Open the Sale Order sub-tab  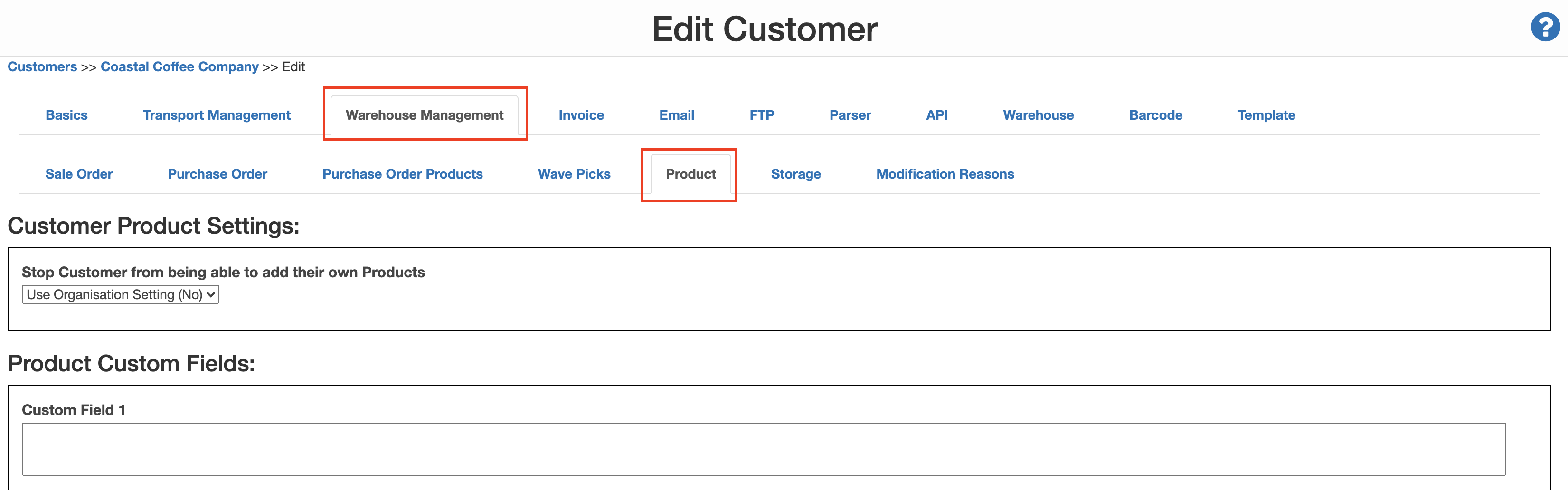79,173
